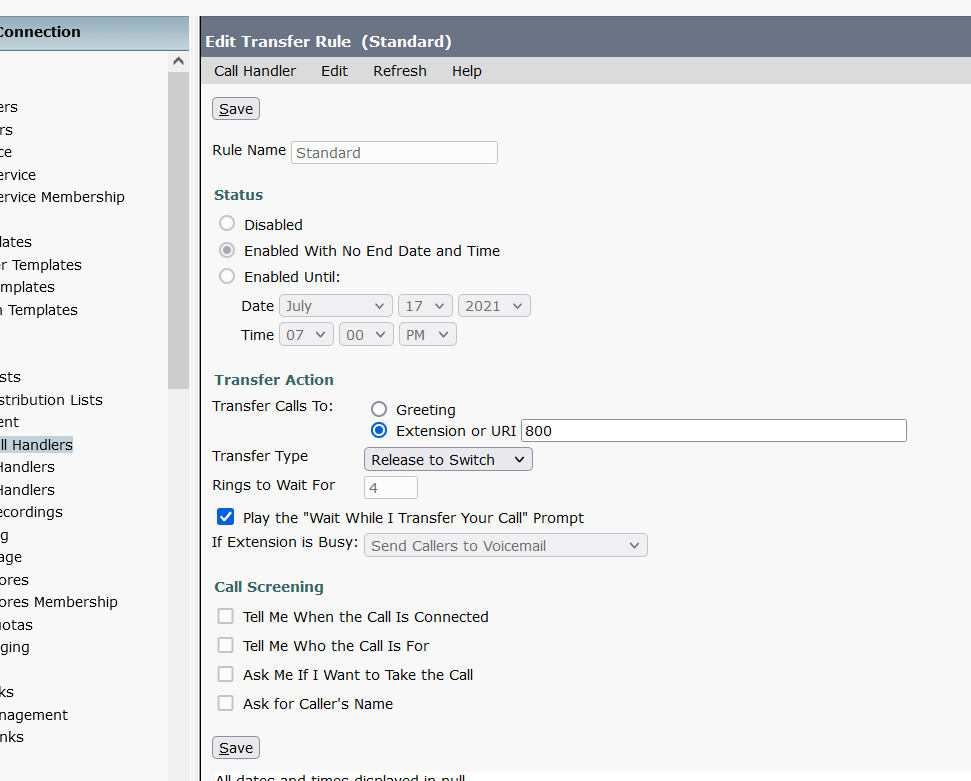Check "Ask for Caller's Name" screening option
Image resolution: width=971 pixels, height=781 pixels.
tap(225, 703)
